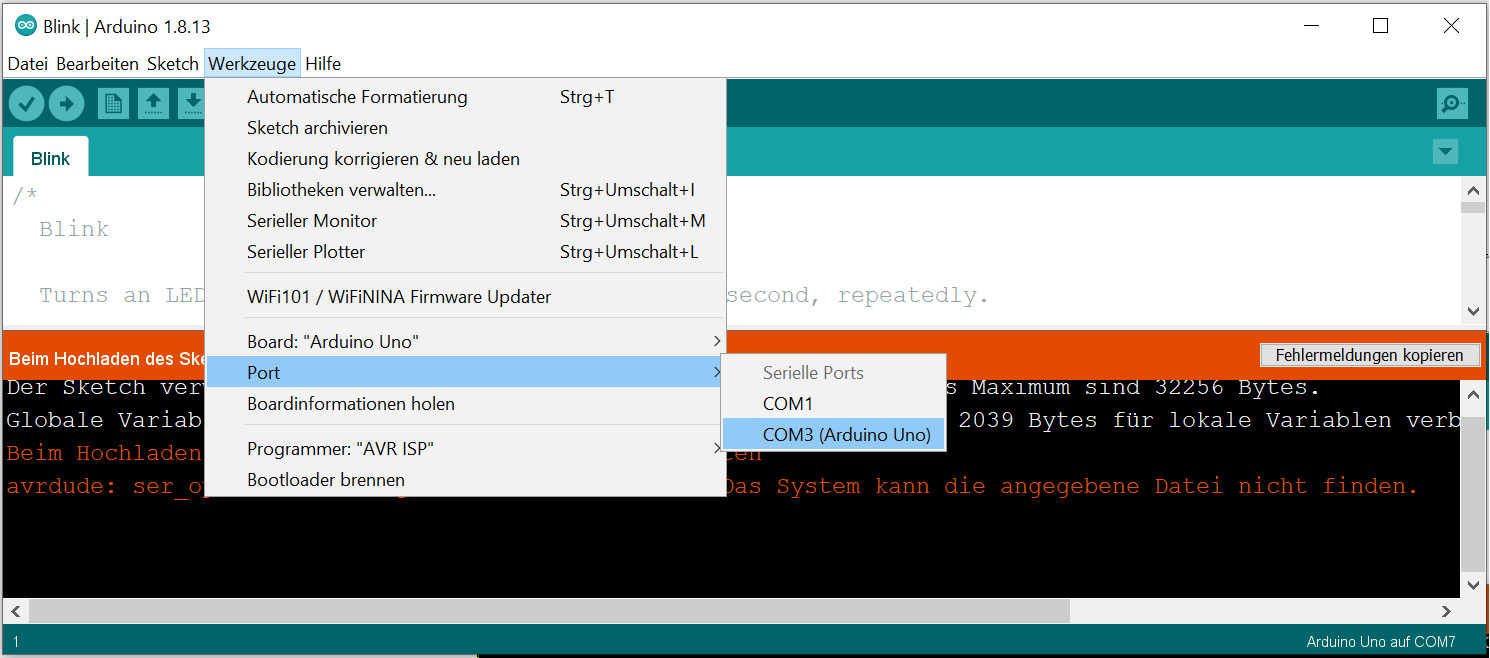Select COM3 (Arduino Uno) port

tap(846, 435)
